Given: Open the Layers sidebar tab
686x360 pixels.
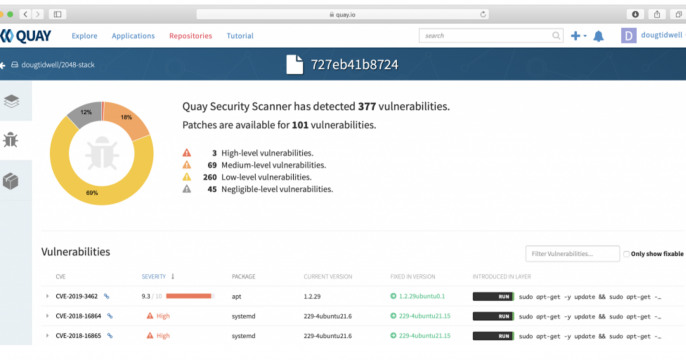Looking at the screenshot, I should pyautogui.click(x=11, y=101).
